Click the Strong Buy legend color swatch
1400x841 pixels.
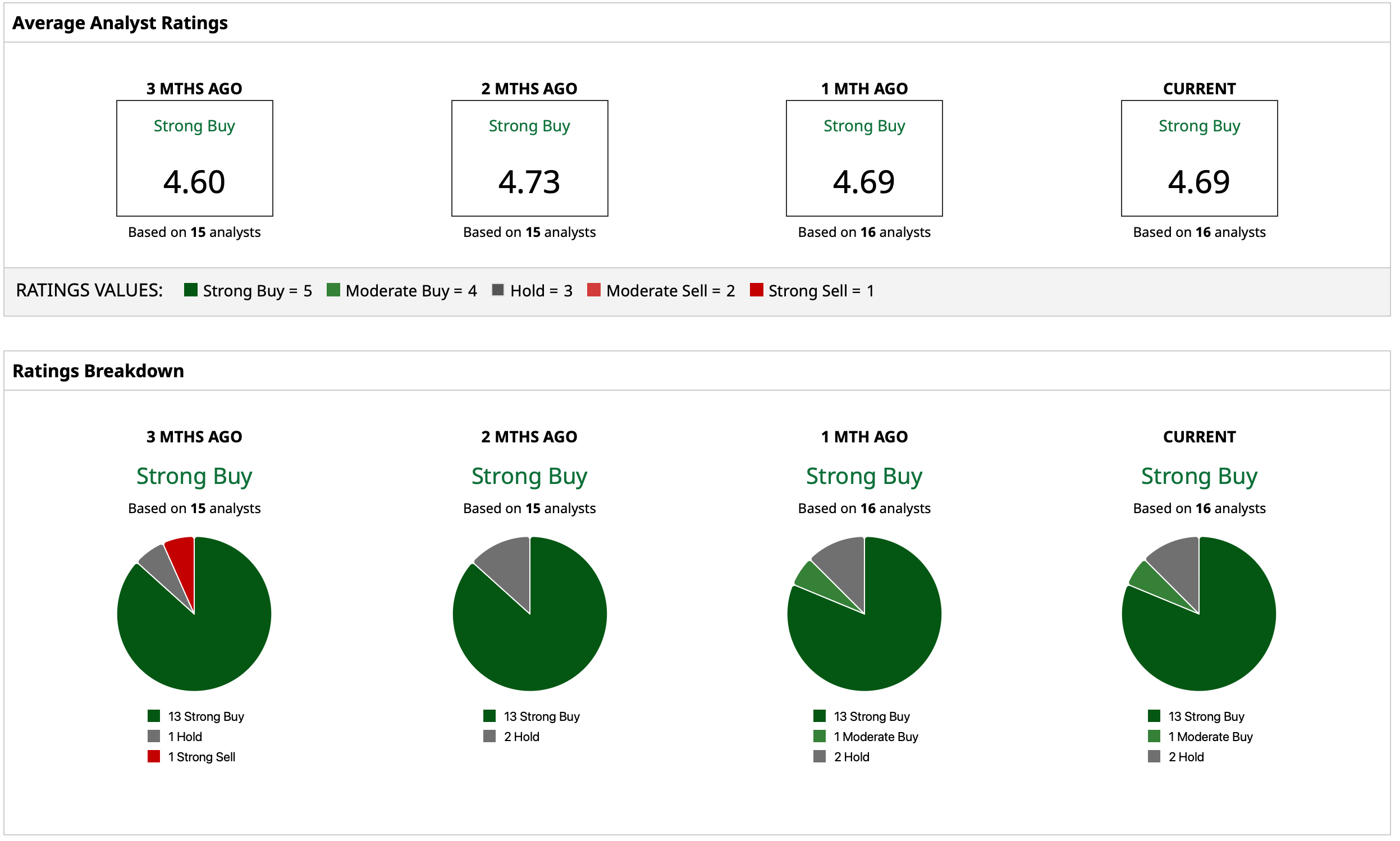tap(190, 290)
